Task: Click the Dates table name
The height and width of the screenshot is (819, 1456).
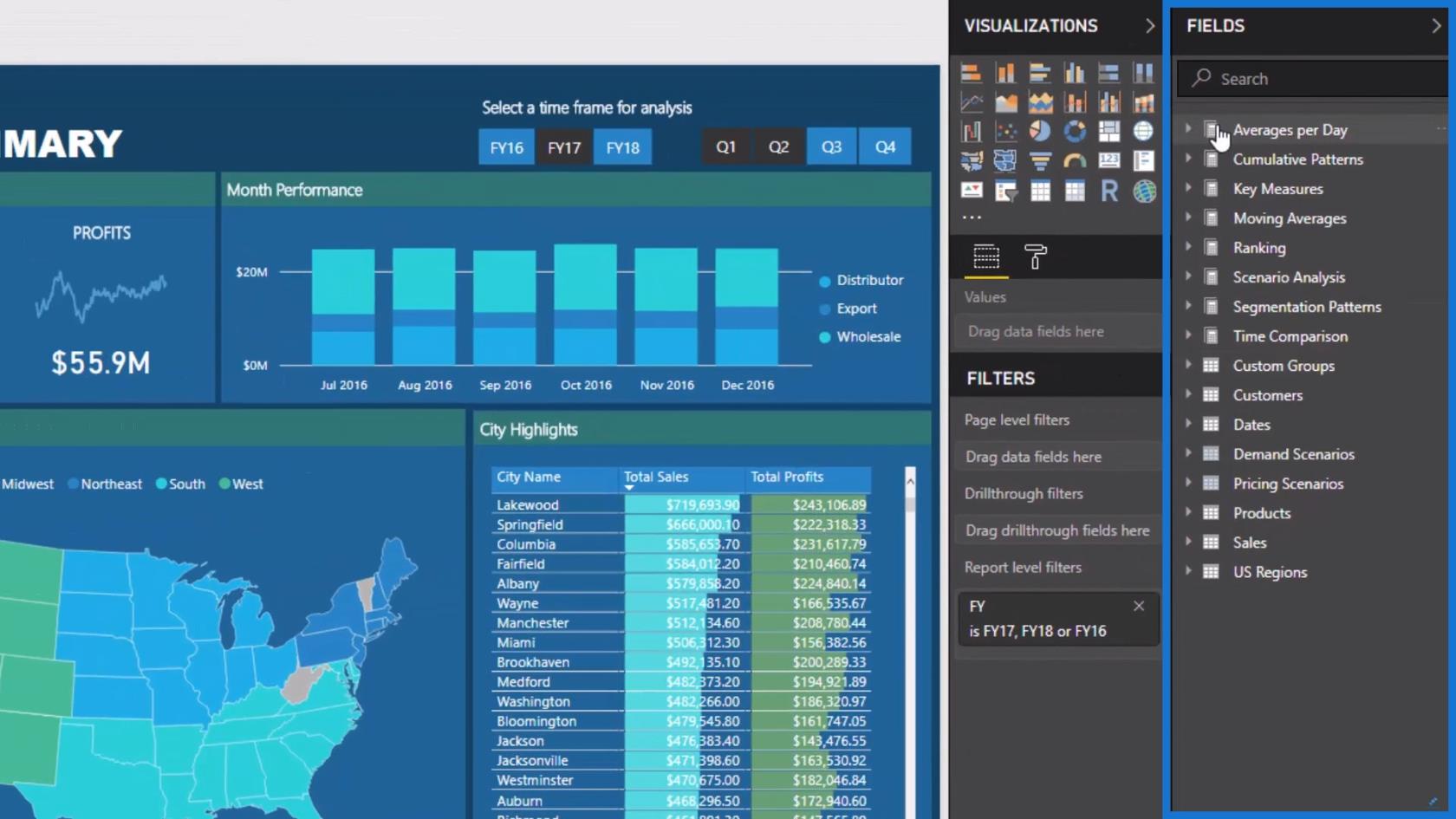Action: (1251, 425)
